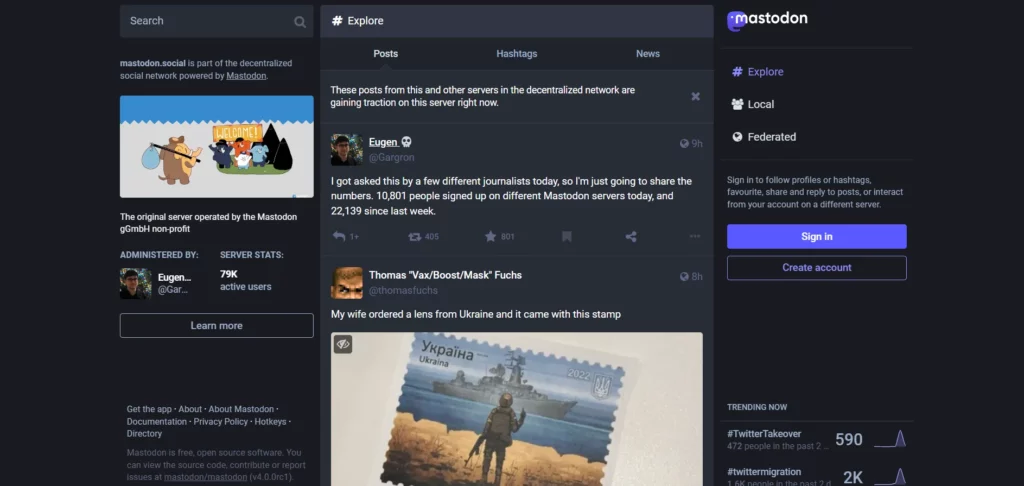Open the Ukraine stamp image
1024x486 pixels.
pos(517,410)
